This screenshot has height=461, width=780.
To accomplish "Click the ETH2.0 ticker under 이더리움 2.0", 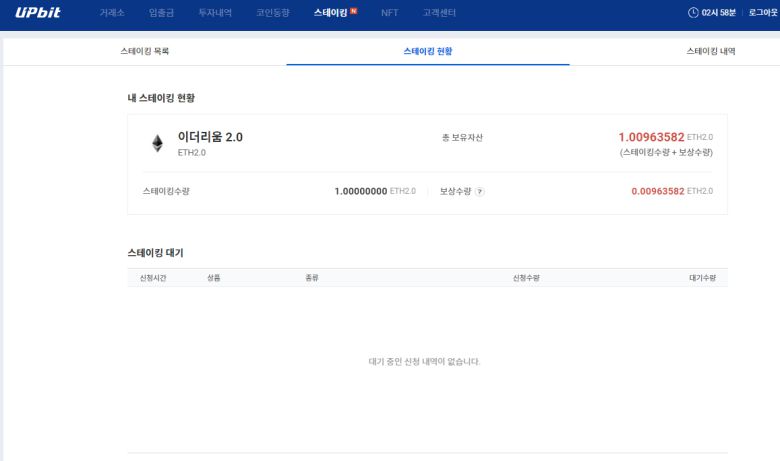I will pyautogui.click(x=192, y=153).
